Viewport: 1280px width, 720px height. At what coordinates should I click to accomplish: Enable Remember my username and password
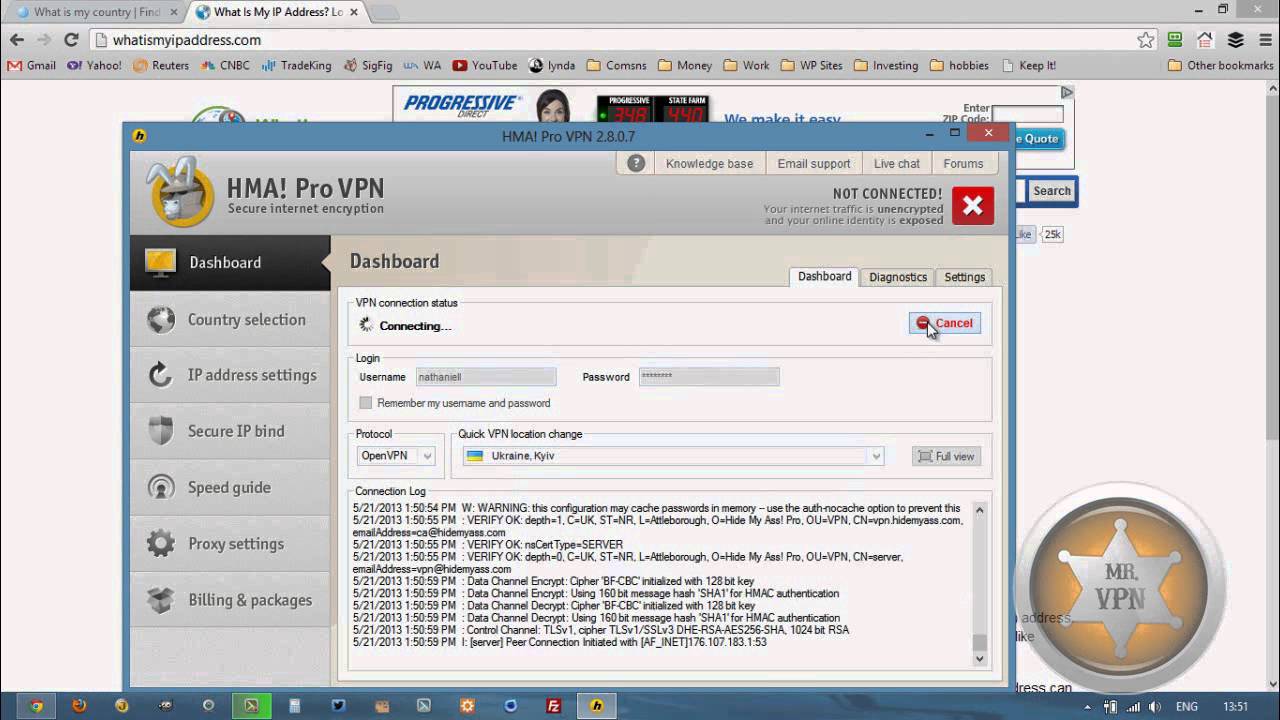pos(366,403)
